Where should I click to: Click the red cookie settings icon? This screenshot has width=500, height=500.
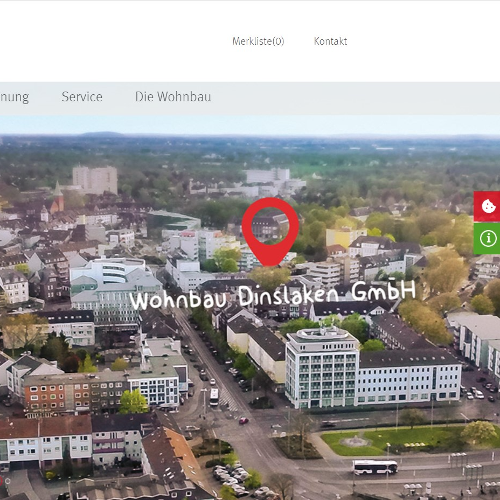click(x=487, y=206)
